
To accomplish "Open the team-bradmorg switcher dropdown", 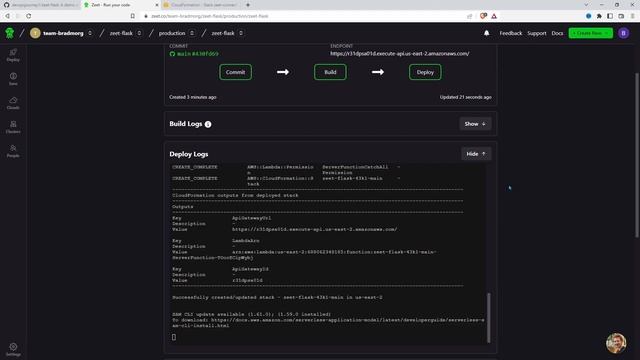I will coord(90,33).
